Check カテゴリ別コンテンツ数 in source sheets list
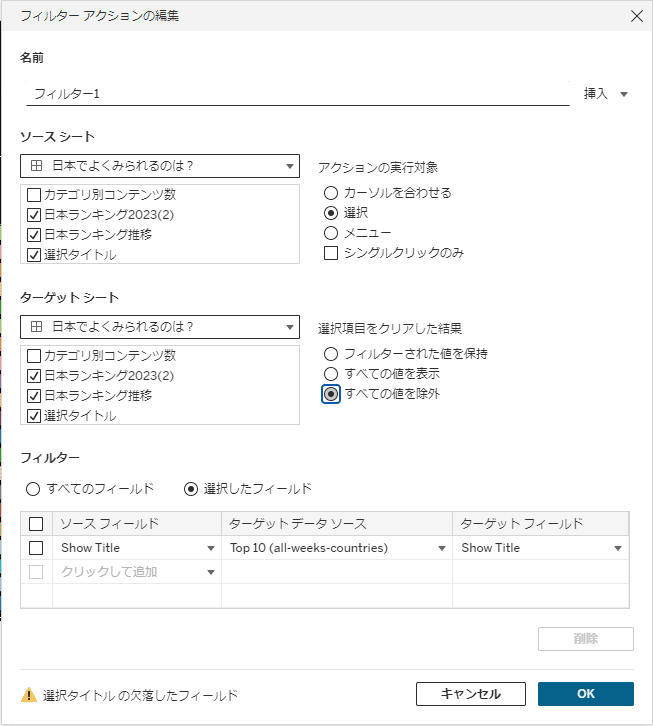 coord(34,195)
